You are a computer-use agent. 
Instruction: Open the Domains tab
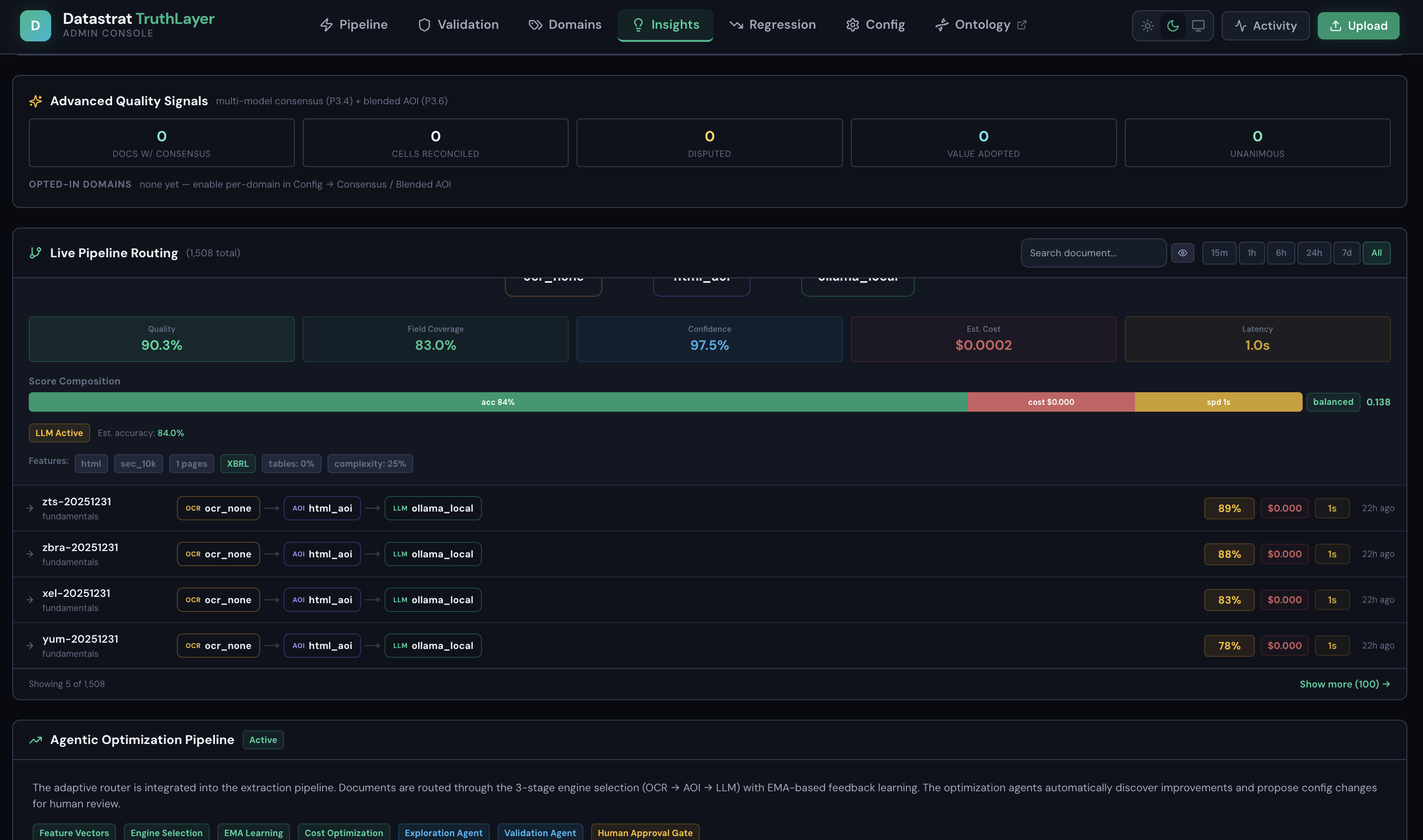click(565, 25)
